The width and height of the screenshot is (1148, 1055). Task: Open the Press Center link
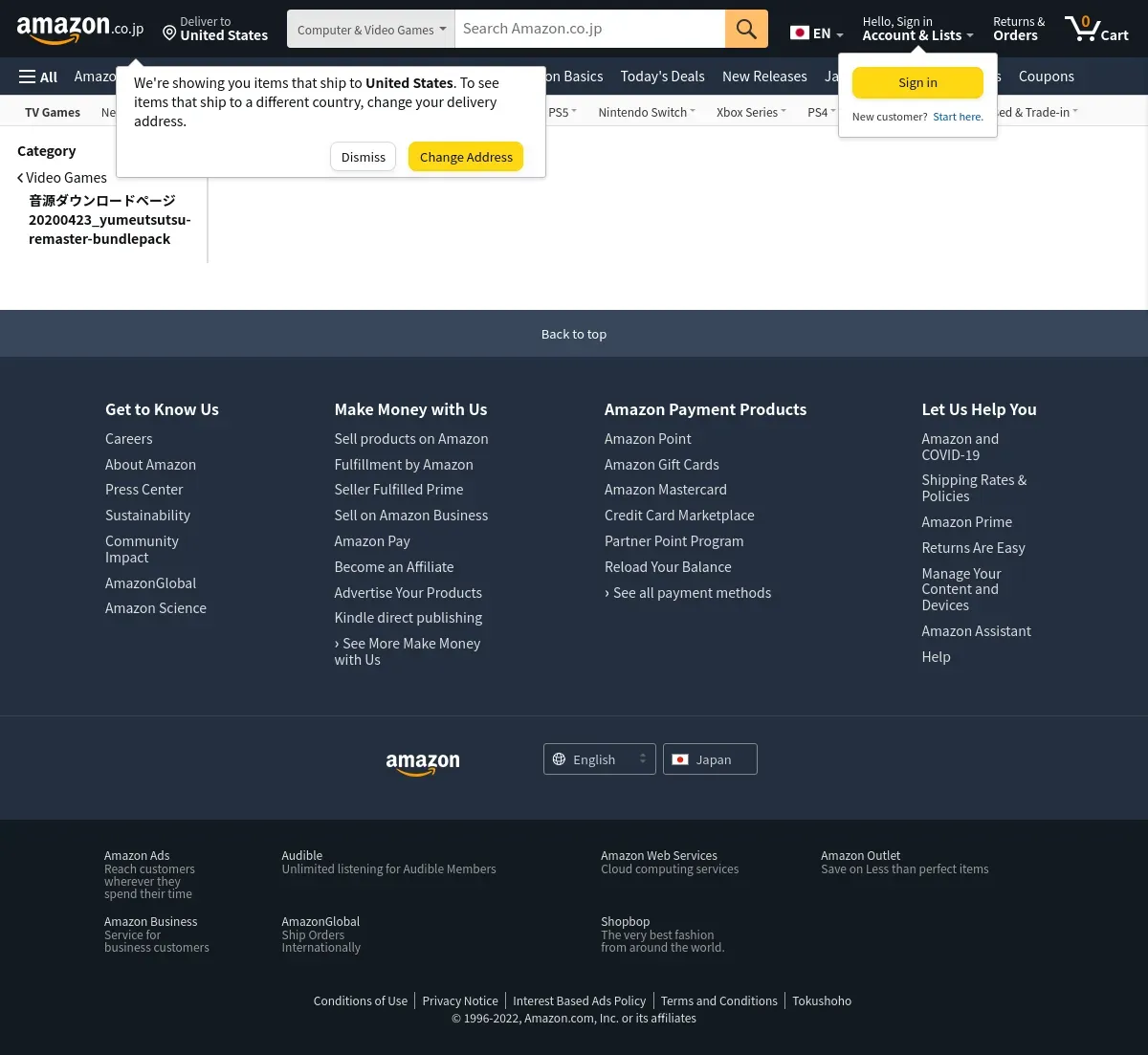pos(143,490)
